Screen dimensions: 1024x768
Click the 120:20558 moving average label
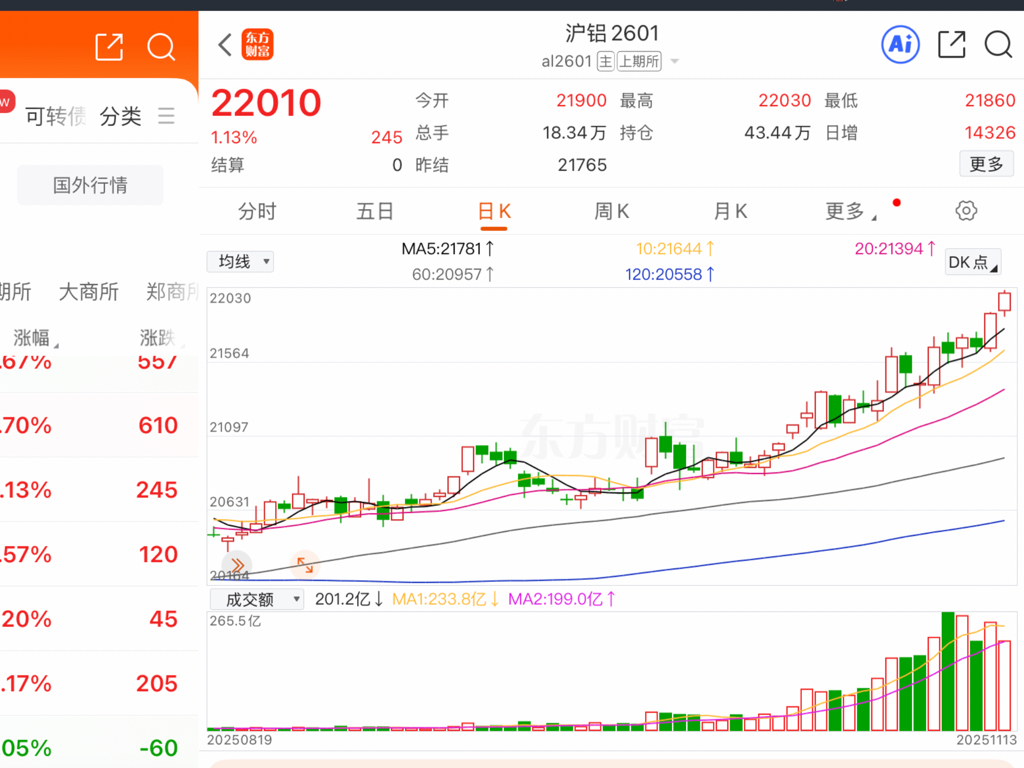pos(669,274)
